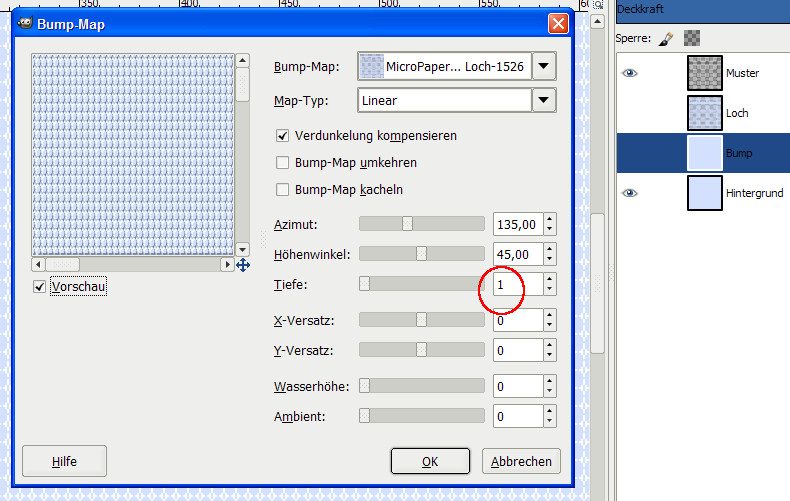Open the Bump-Map drawable dropdown
This screenshot has height=501, width=790.
pyautogui.click(x=543, y=67)
